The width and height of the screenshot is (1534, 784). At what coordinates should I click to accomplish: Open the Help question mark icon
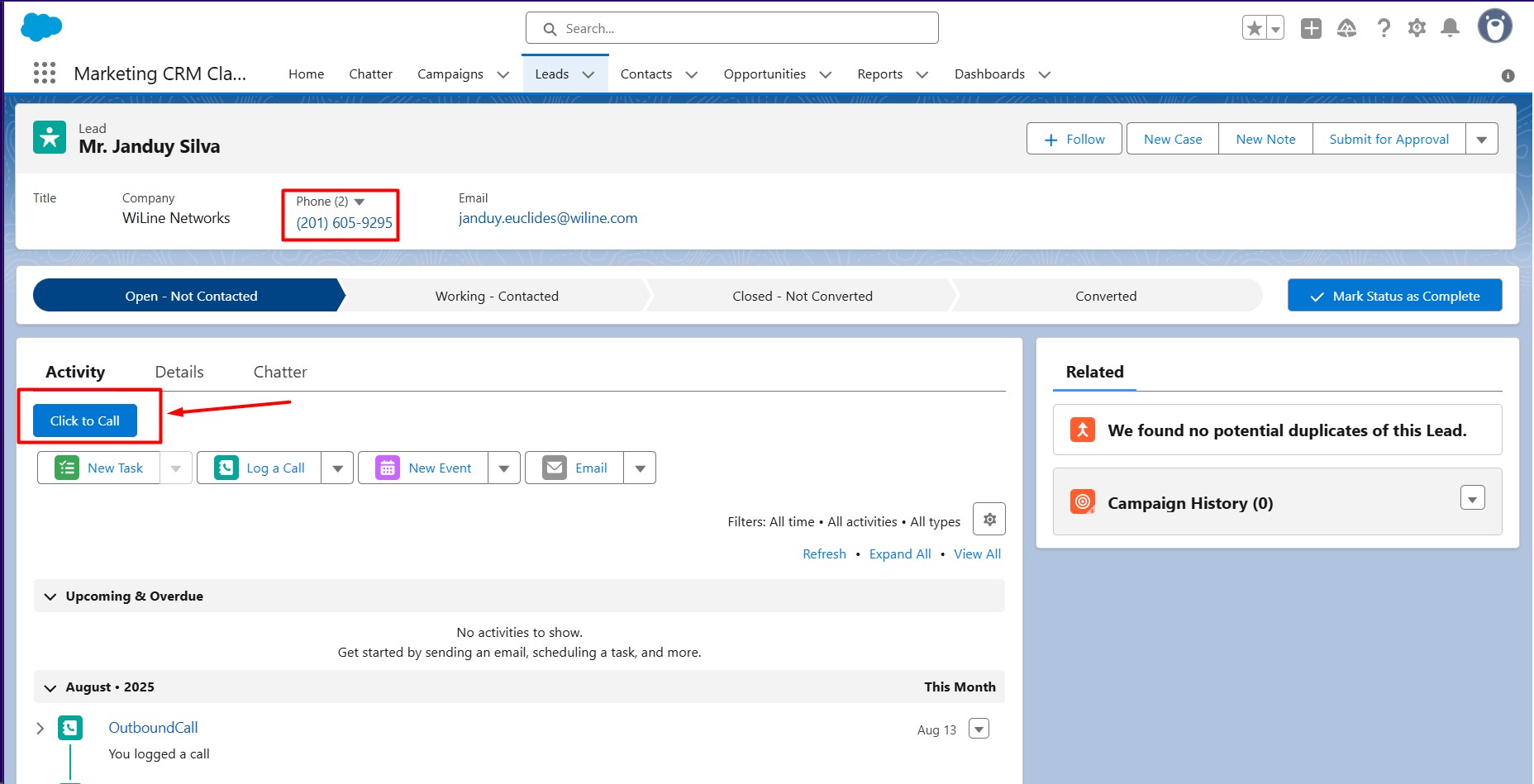pyautogui.click(x=1383, y=29)
